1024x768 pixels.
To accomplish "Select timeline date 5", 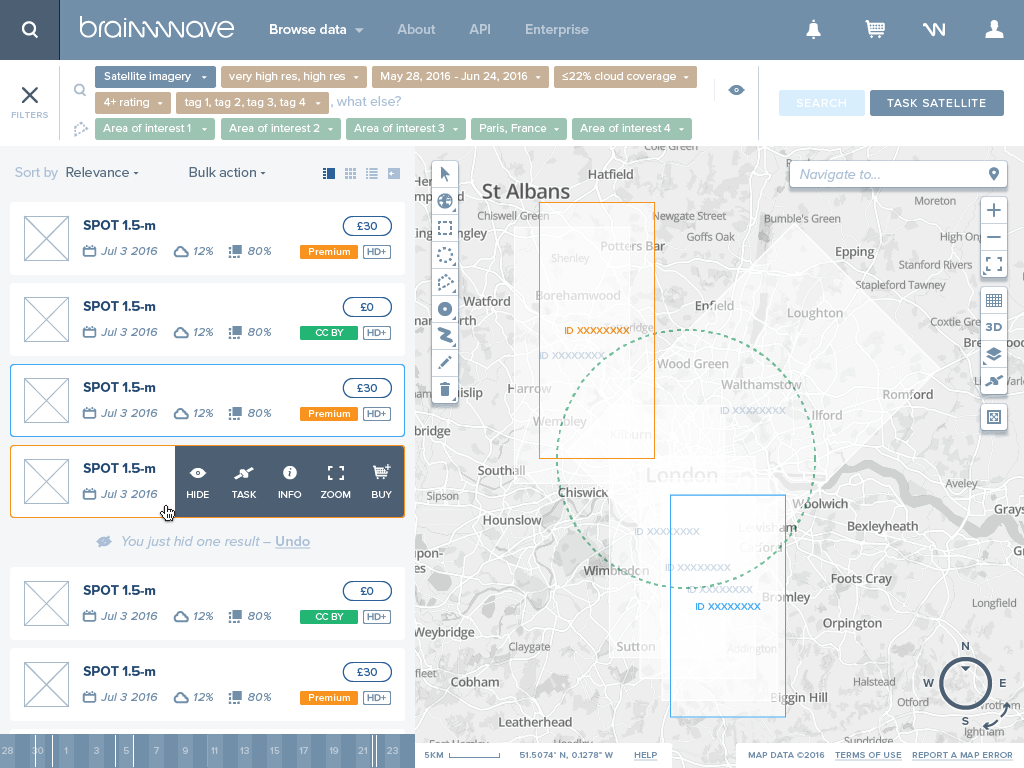I will (126, 751).
